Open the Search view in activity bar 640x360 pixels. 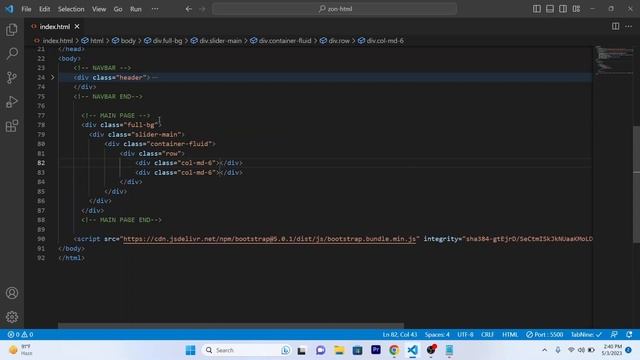point(12,53)
